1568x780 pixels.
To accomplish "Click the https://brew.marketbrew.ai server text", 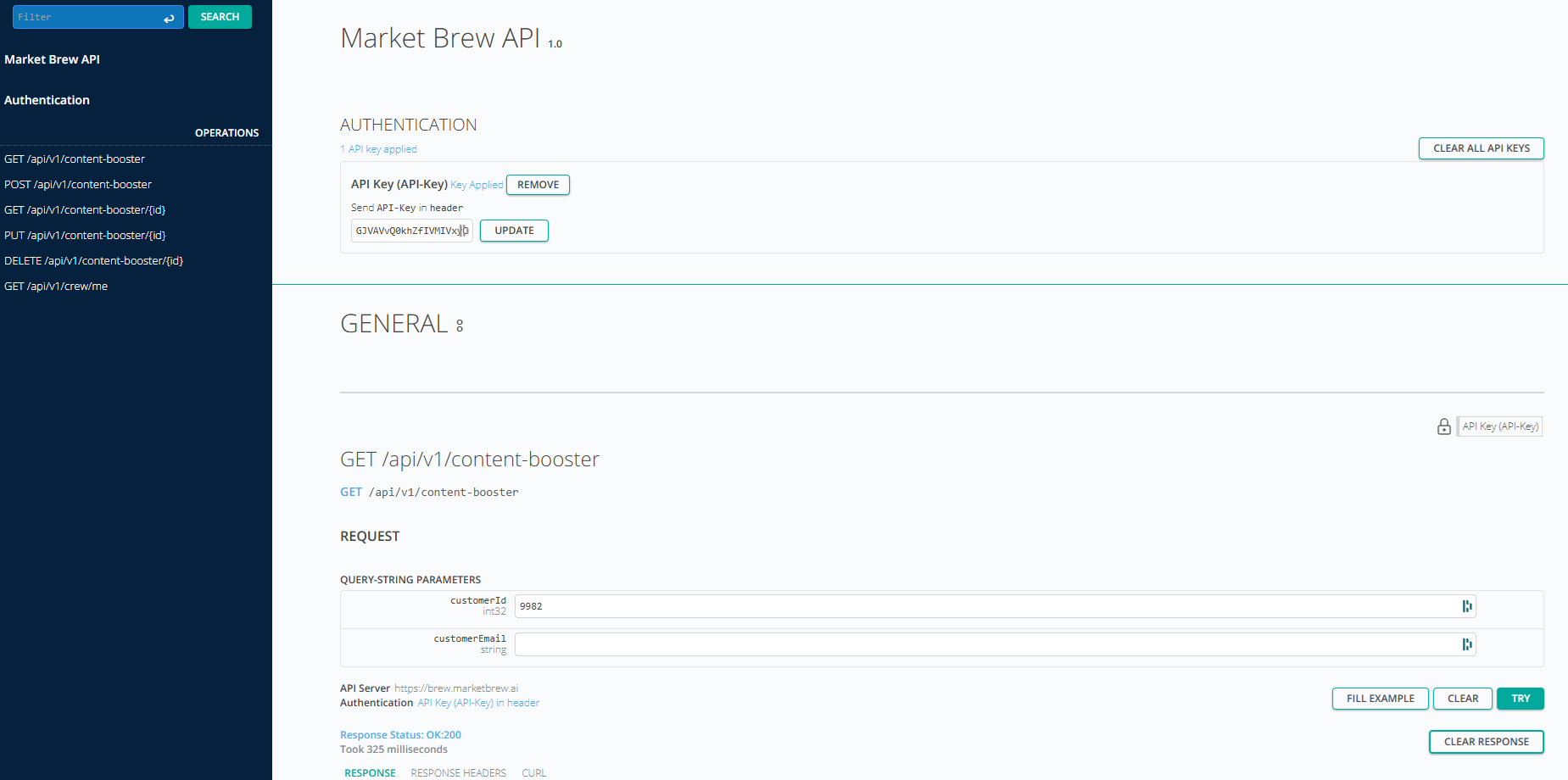I will tap(456, 688).
